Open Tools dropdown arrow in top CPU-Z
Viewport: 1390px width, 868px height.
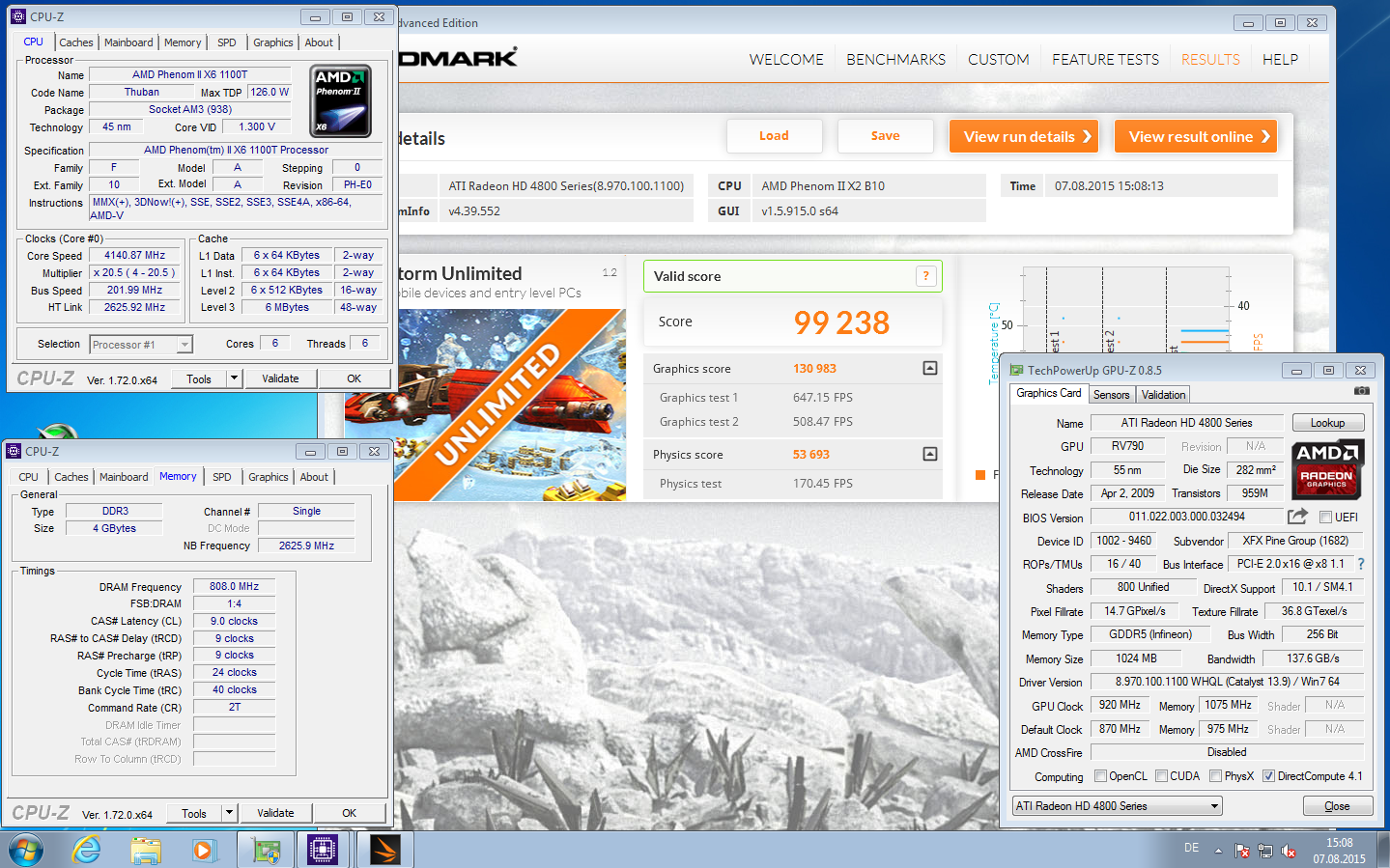tap(234, 378)
